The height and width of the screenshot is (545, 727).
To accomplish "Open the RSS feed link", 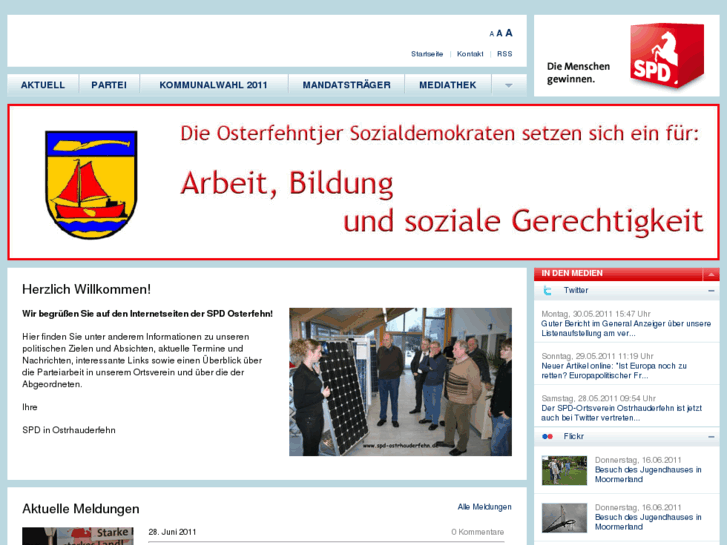I will click(x=504, y=54).
